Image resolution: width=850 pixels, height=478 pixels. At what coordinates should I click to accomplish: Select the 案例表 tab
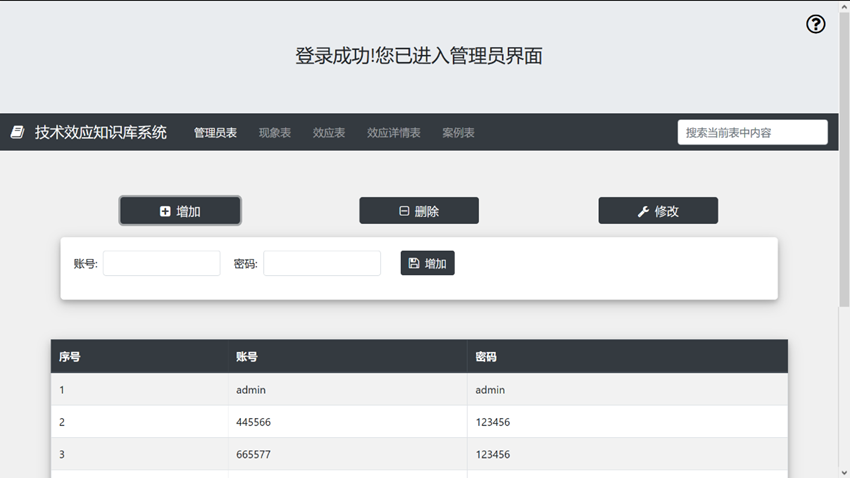click(x=458, y=133)
